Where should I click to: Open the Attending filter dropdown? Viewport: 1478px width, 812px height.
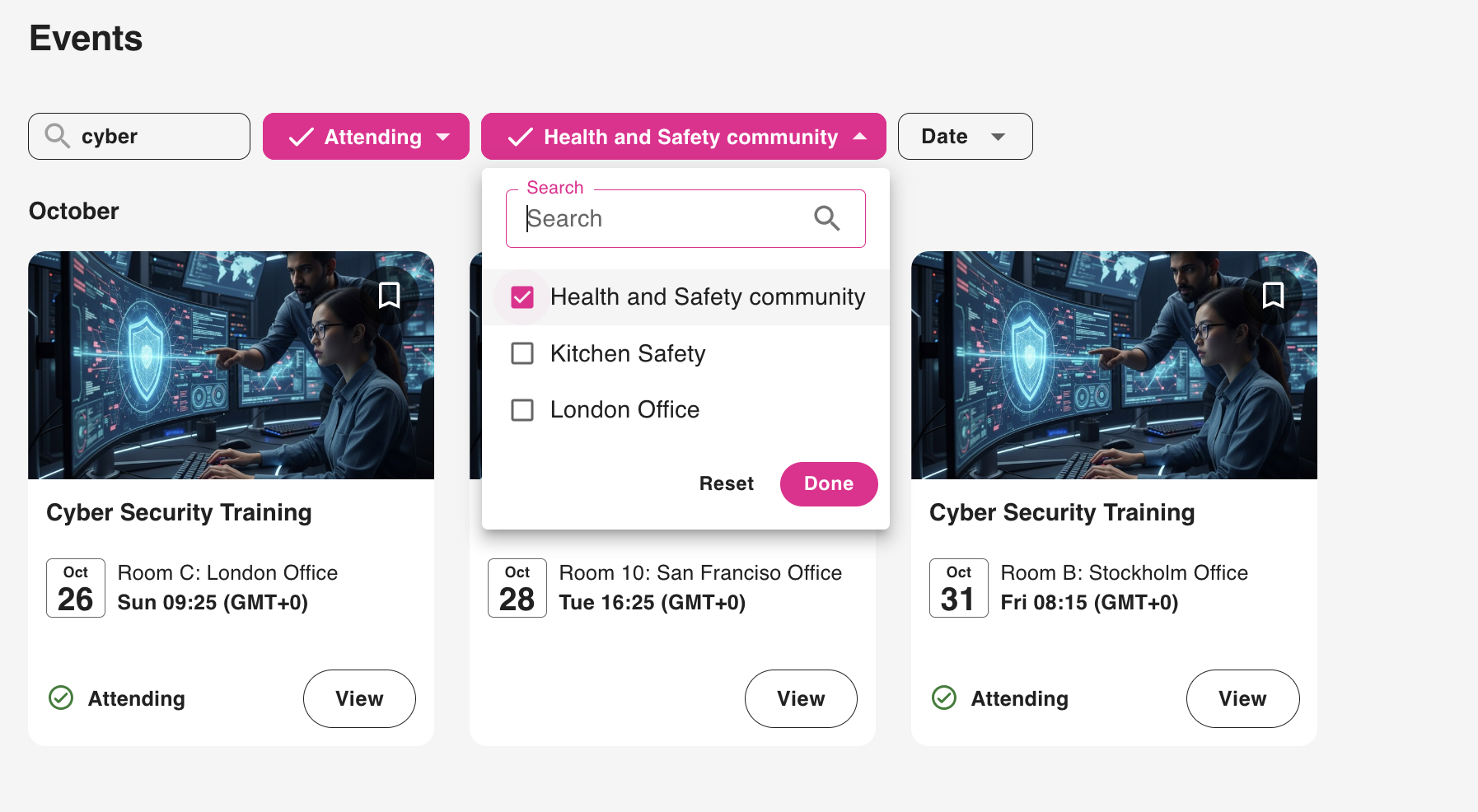(366, 137)
